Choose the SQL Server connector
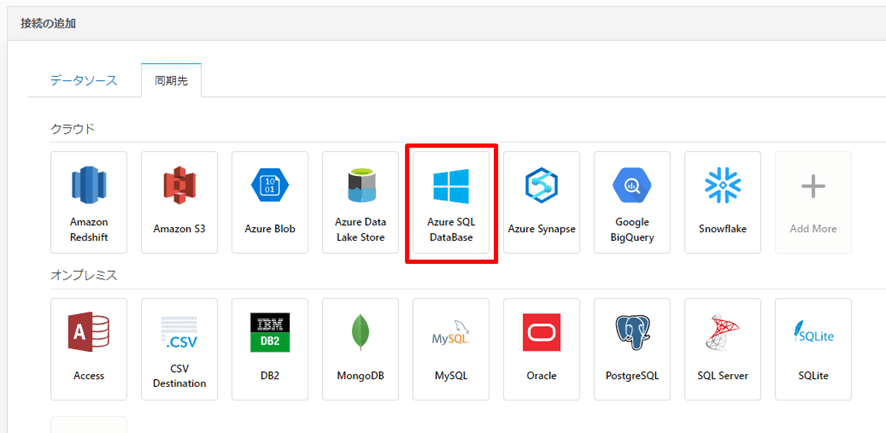The image size is (886, 433). 722,348
